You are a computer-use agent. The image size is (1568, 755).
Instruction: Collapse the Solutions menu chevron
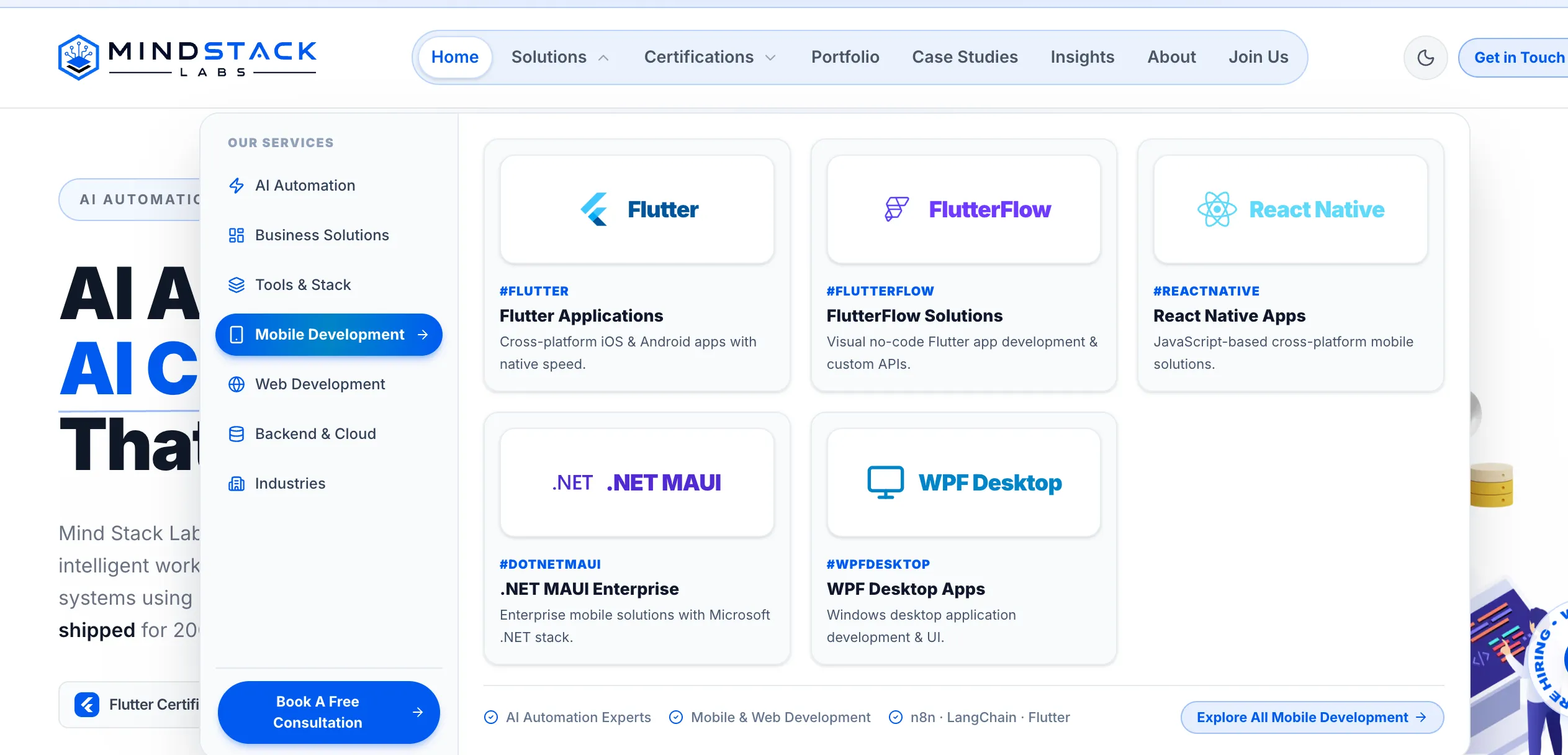pyautogui.click(x=603, y=58)
